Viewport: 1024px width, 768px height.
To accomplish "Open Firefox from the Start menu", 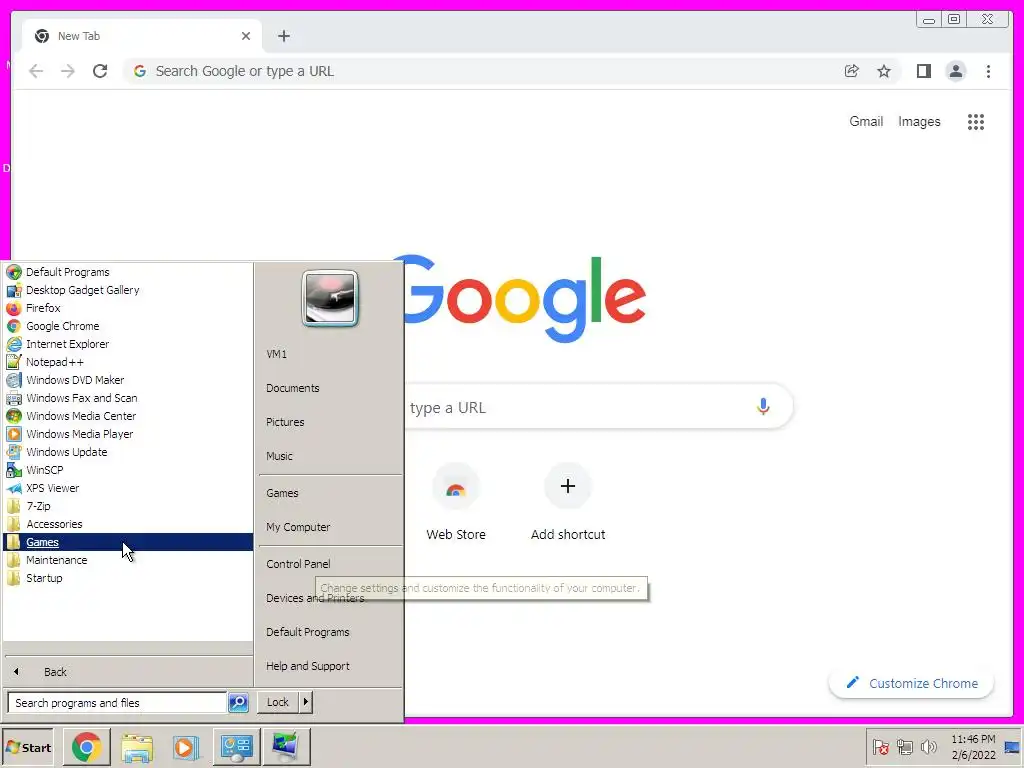I will pos(128,308).
